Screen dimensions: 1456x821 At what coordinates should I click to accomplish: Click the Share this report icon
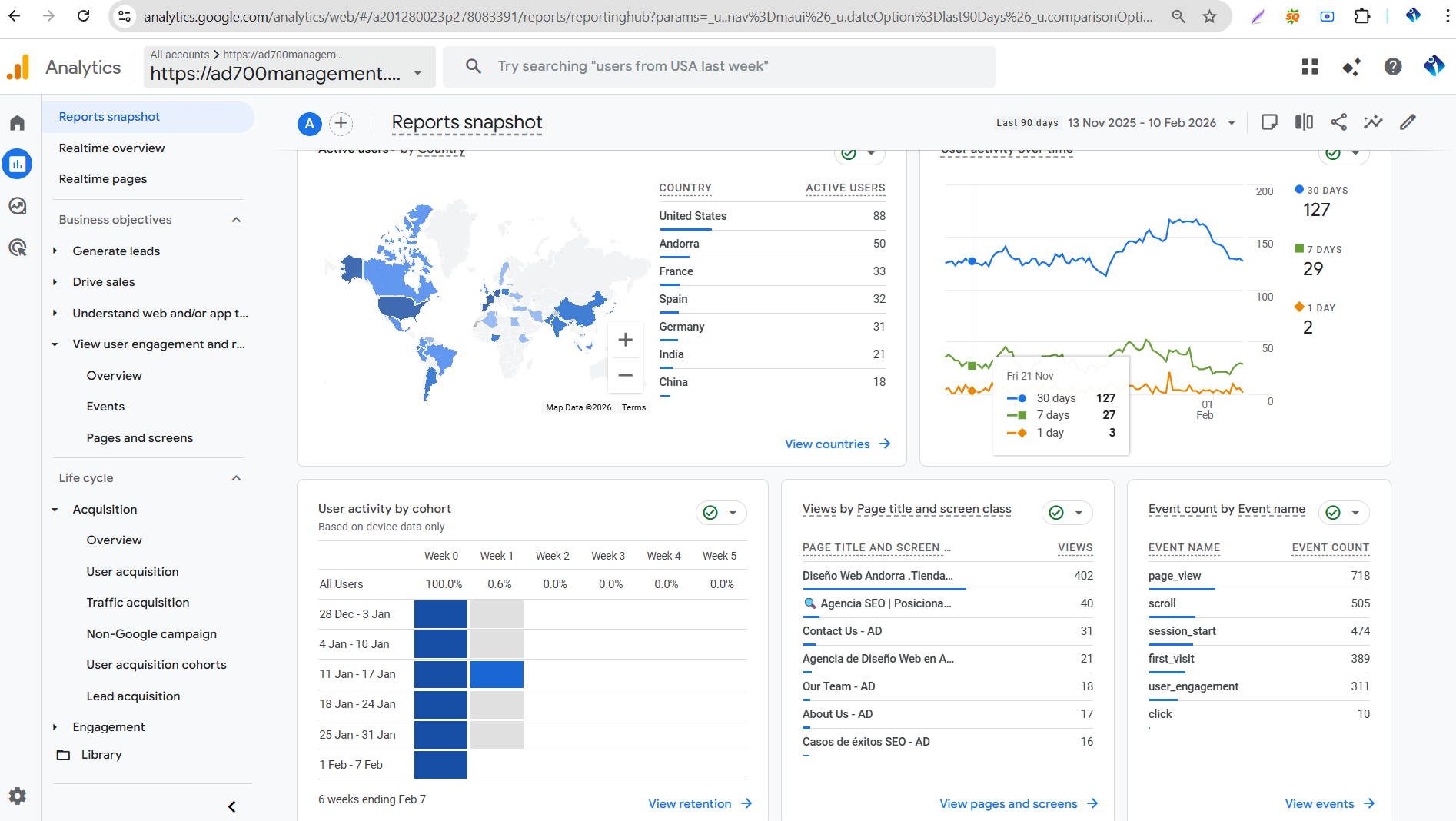[1338, 122]
